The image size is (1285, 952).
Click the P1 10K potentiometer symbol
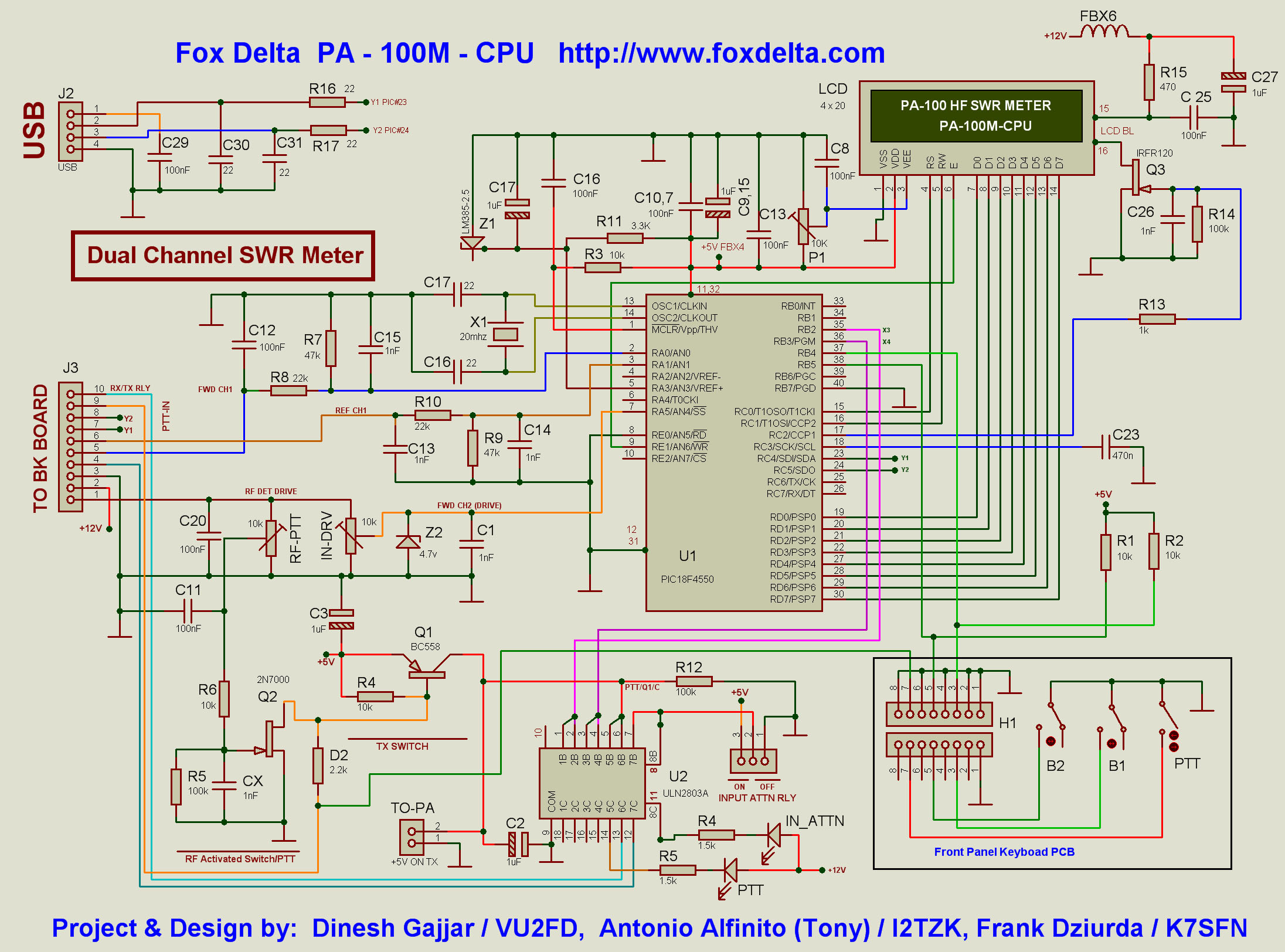coord(803,227)
